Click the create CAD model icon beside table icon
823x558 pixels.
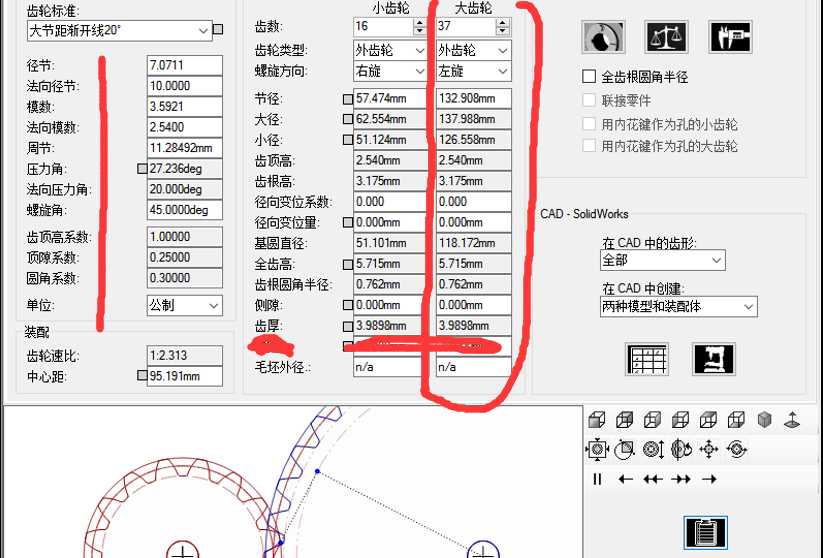click(x=714, y=359)
